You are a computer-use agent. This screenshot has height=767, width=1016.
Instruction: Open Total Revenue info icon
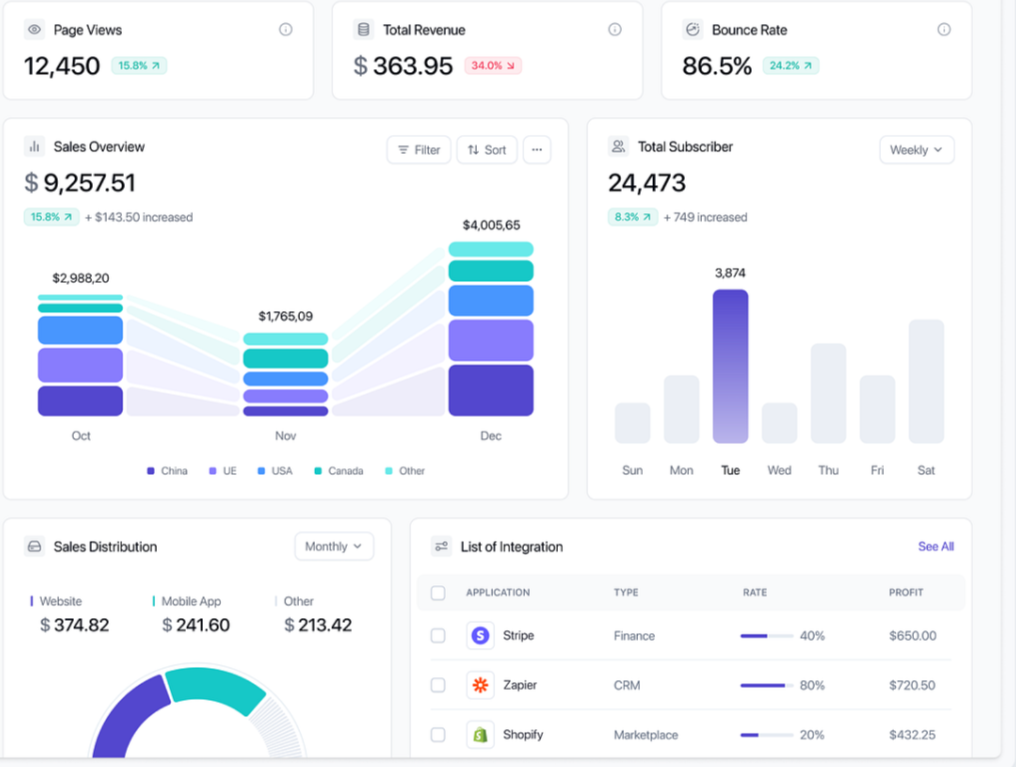point(614,30)
